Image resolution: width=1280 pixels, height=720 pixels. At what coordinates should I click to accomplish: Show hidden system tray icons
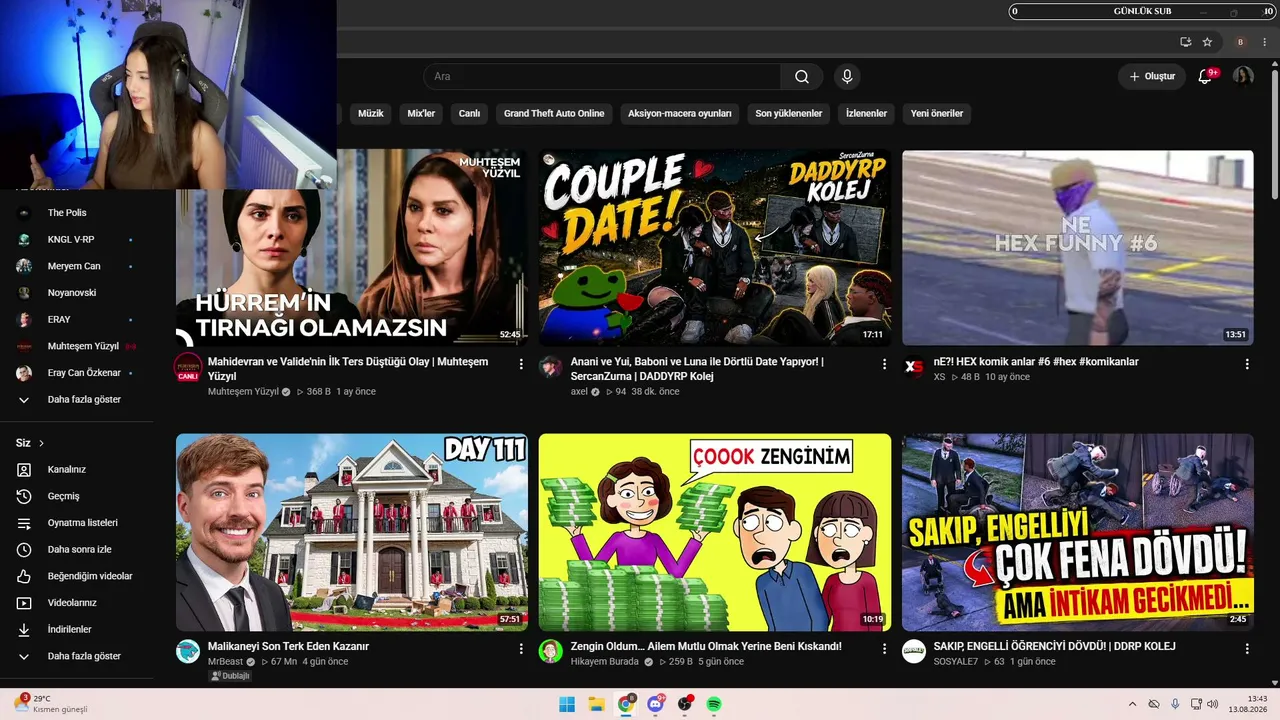[1132, 704]
